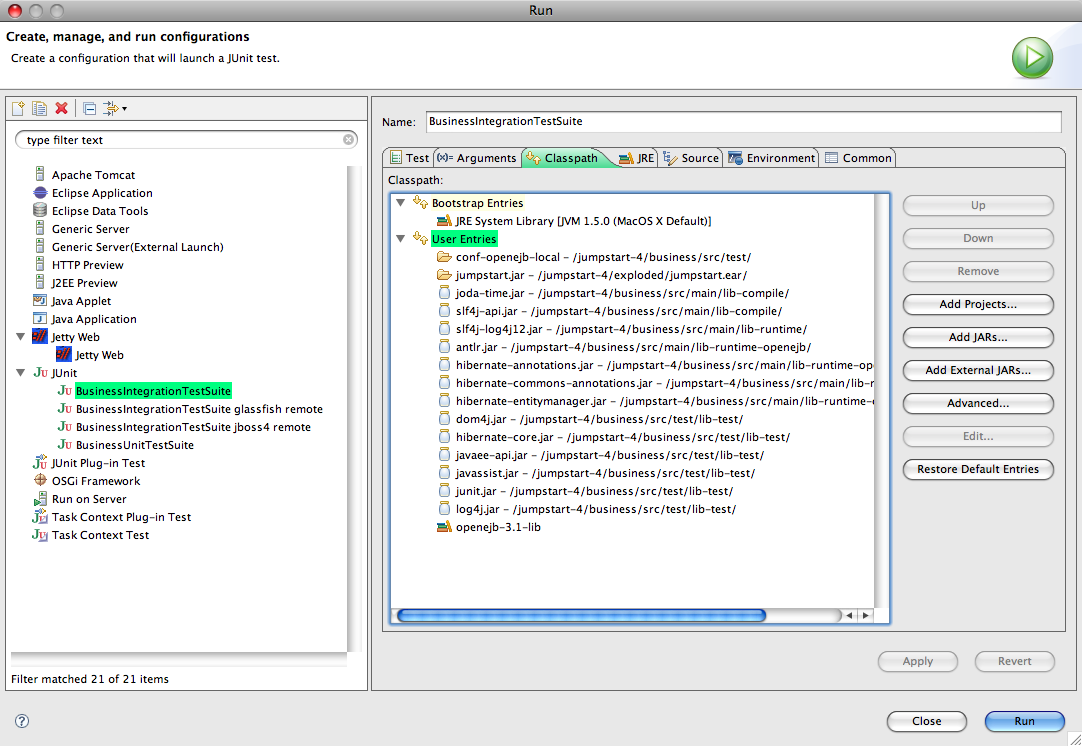Click the New launch configuration icon
1082x746 pixels.
pos(19,108)
